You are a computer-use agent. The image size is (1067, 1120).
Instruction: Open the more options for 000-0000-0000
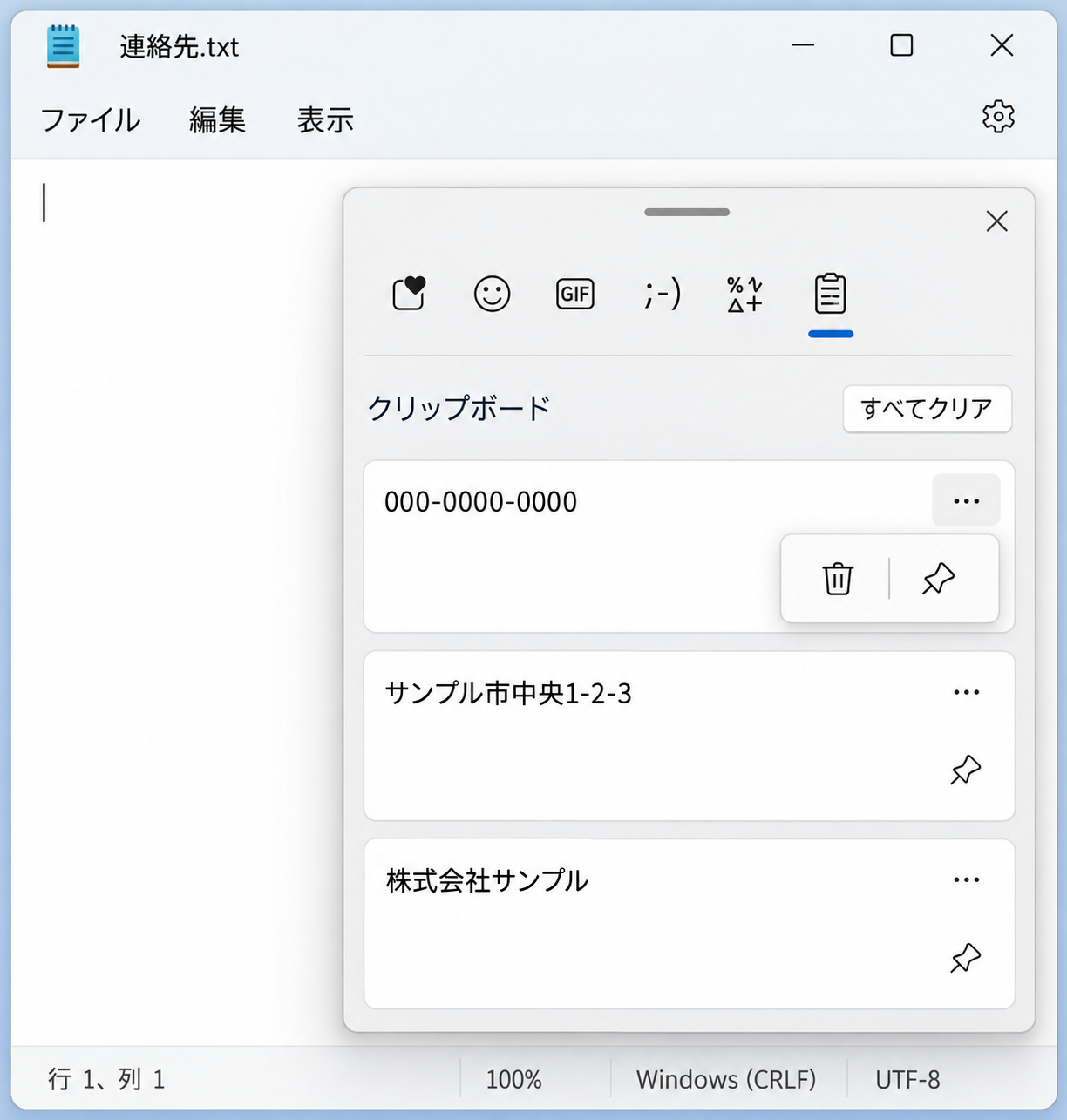tap(966, 500)
